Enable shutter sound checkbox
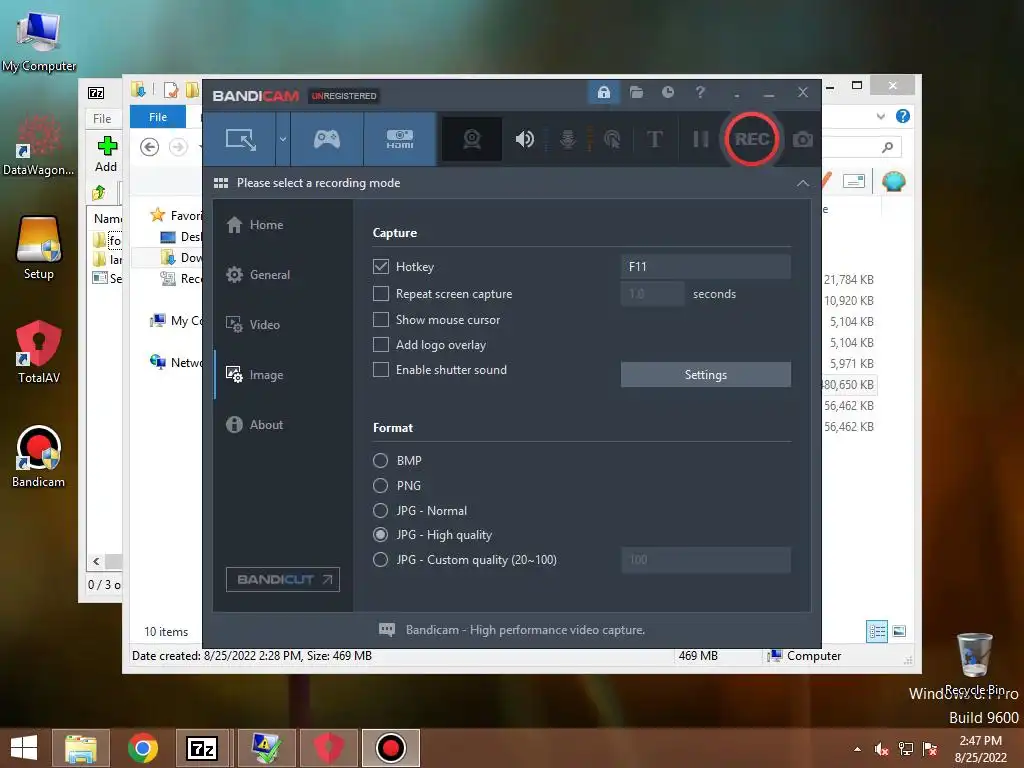This screenshot has width=1024, height=768. click(381, 370)
